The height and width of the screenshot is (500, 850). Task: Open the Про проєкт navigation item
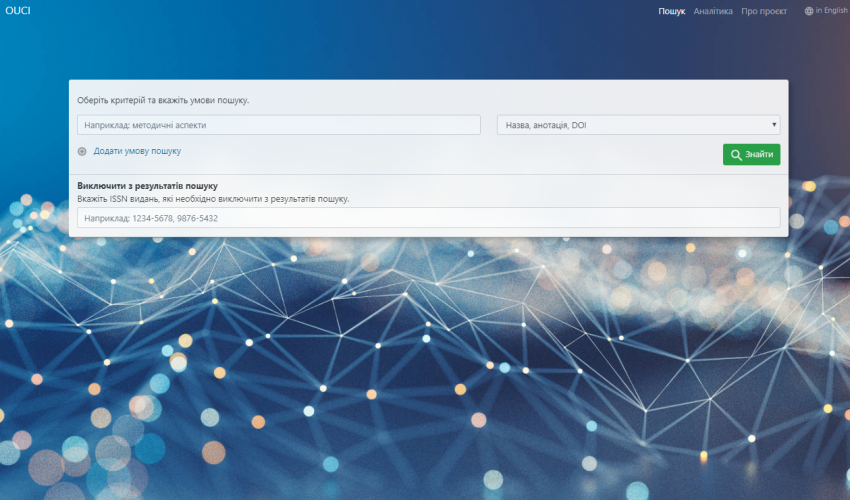tap(764, 11)
